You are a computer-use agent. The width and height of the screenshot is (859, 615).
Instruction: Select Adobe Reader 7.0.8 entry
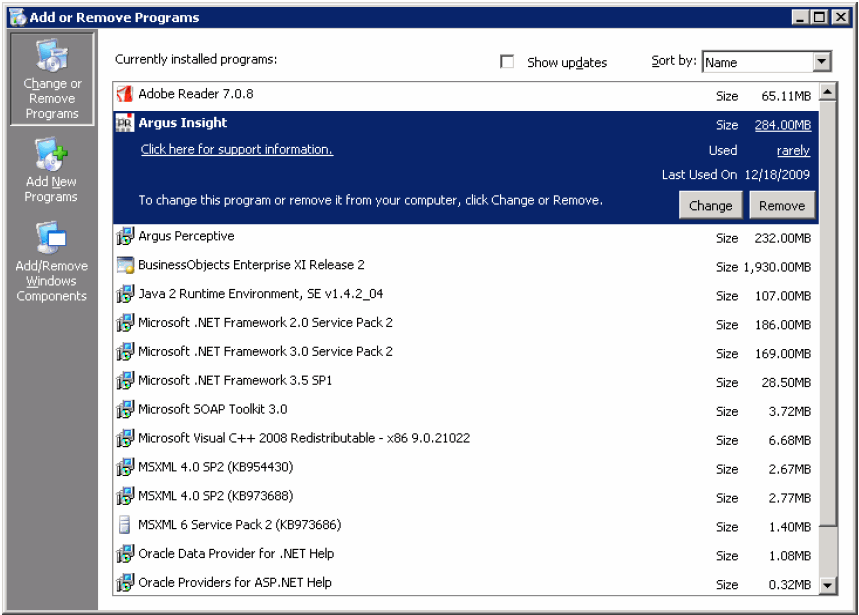pyautogui.click(x=466, y=95)
